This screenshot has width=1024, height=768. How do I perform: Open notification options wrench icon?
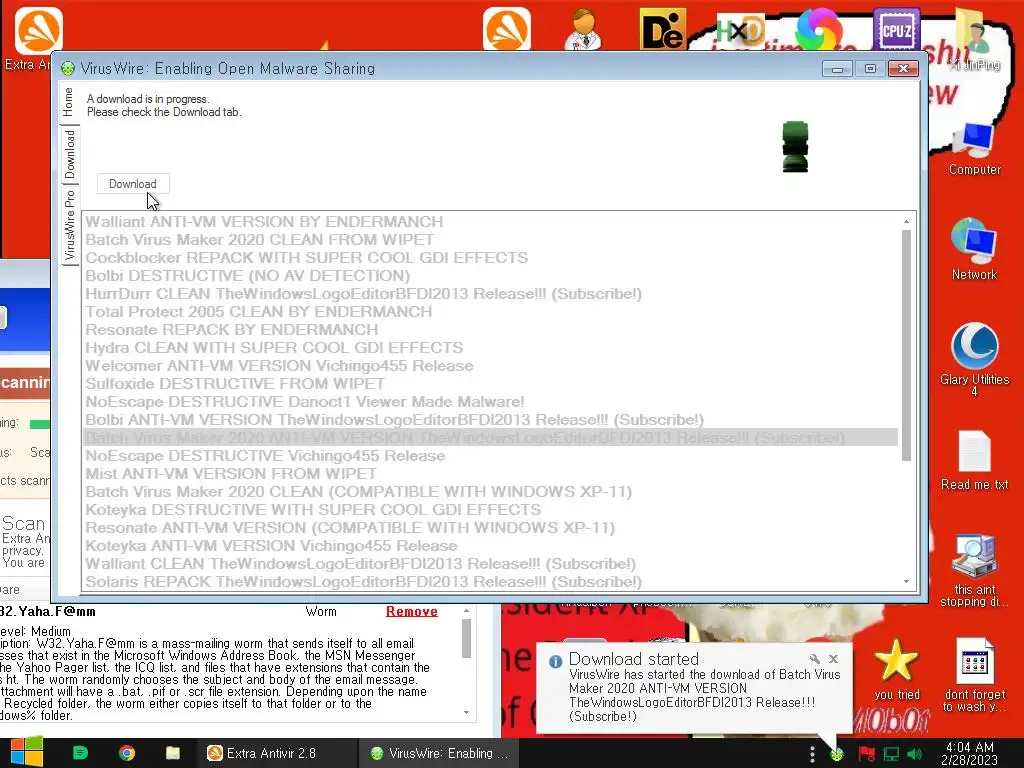pyautogui.click(x=814, y=659)
